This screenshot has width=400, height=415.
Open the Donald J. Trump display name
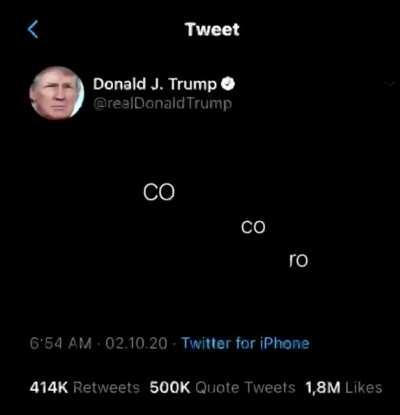(155, 84)
